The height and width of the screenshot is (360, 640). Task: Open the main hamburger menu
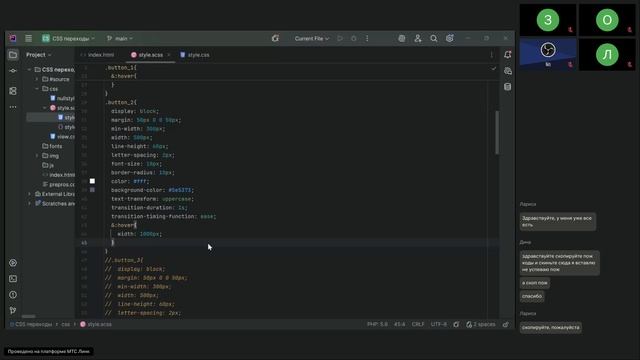tap(28, 38)
